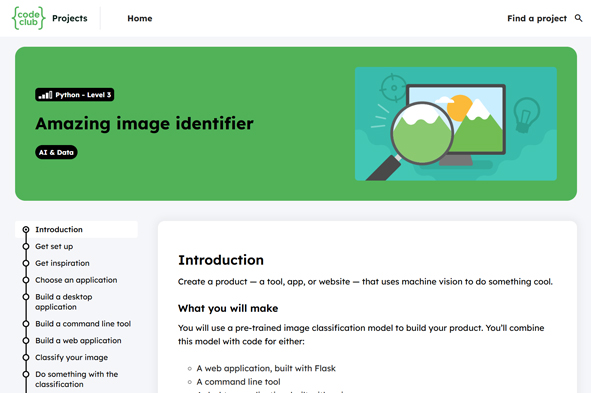
Task: Click the Create a product sentence
Action: (x=365, y=281)
